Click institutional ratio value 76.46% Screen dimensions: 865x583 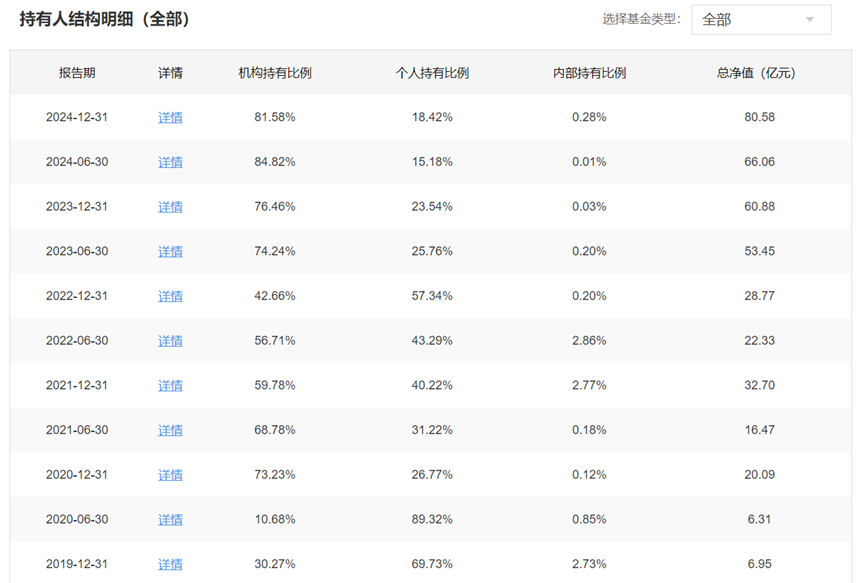[x=275, y=206]
